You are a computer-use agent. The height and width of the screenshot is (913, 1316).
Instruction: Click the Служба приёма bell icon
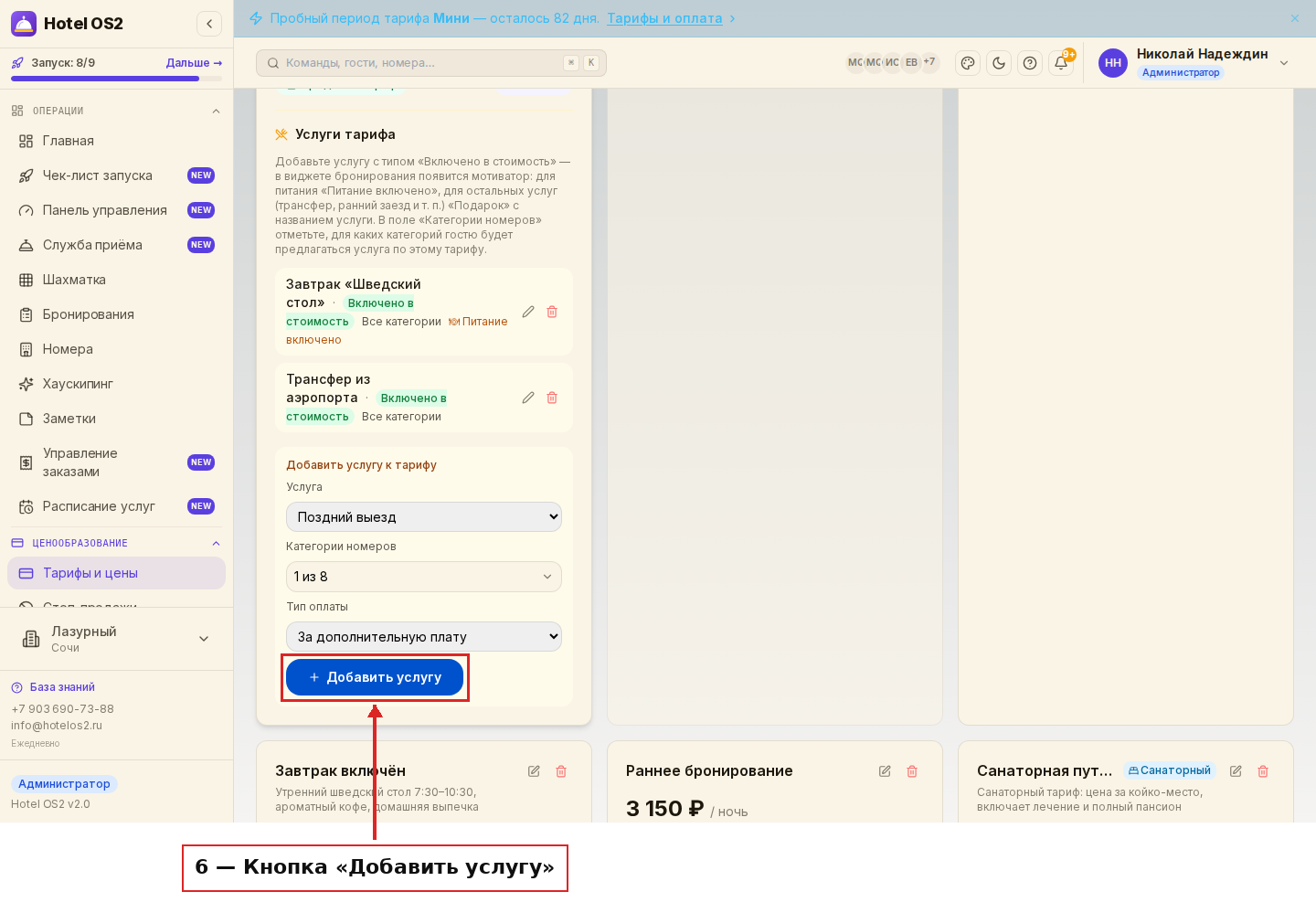click(x=26, y=245)
